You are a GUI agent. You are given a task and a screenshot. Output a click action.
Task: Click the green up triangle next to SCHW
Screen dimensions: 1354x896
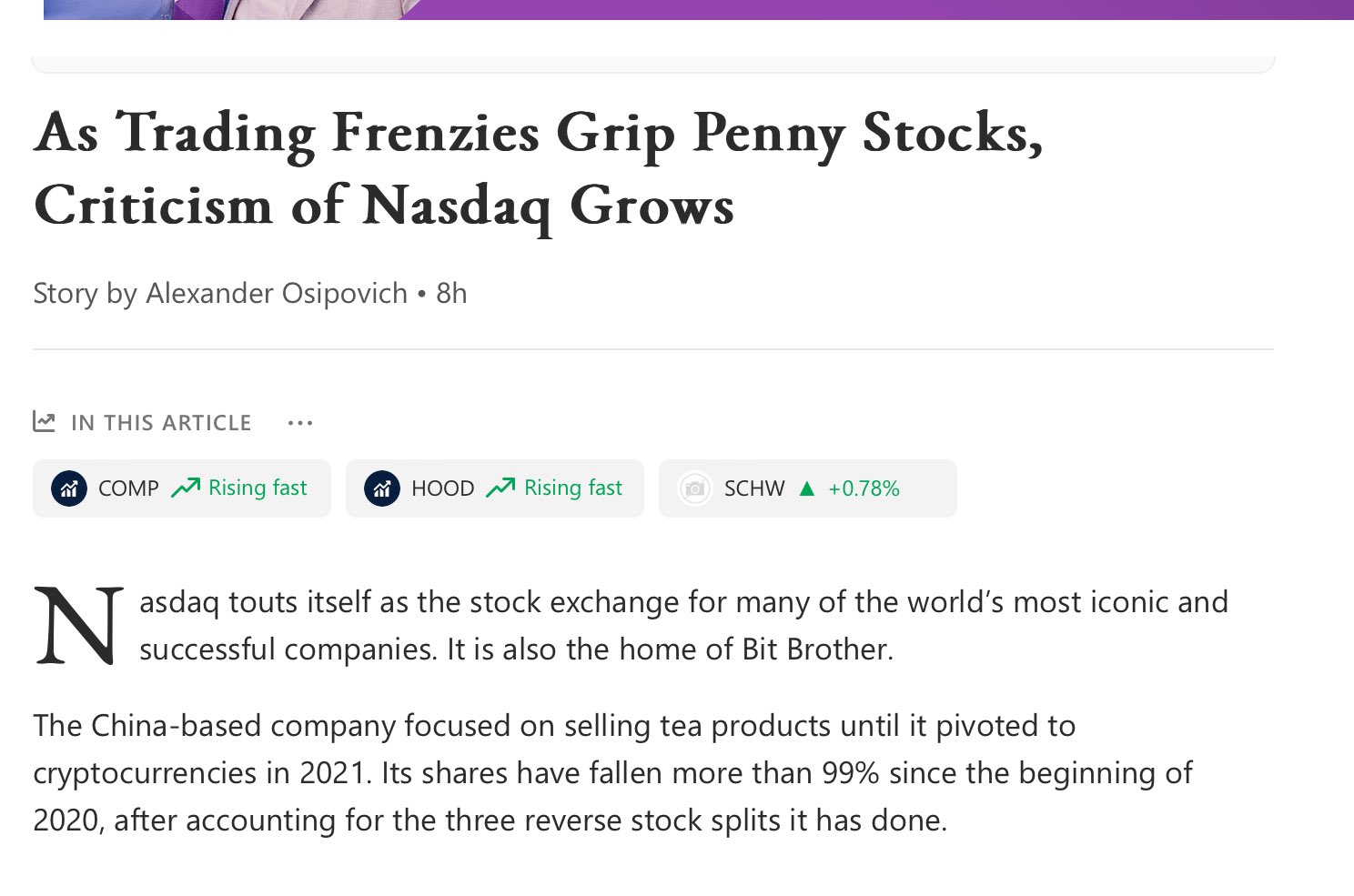tap(806, 488)
